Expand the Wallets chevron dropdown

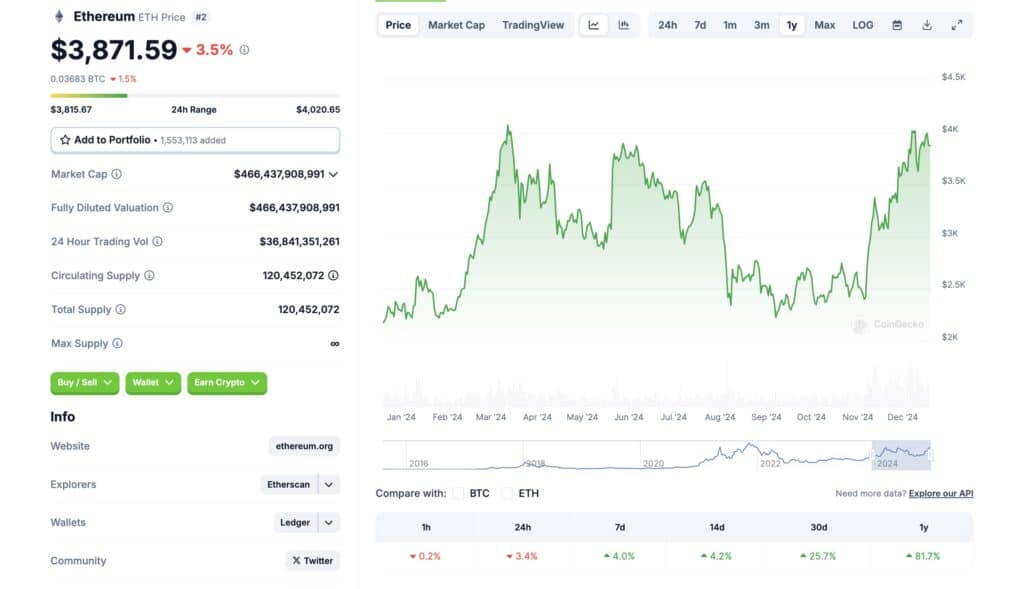point(329,522)
